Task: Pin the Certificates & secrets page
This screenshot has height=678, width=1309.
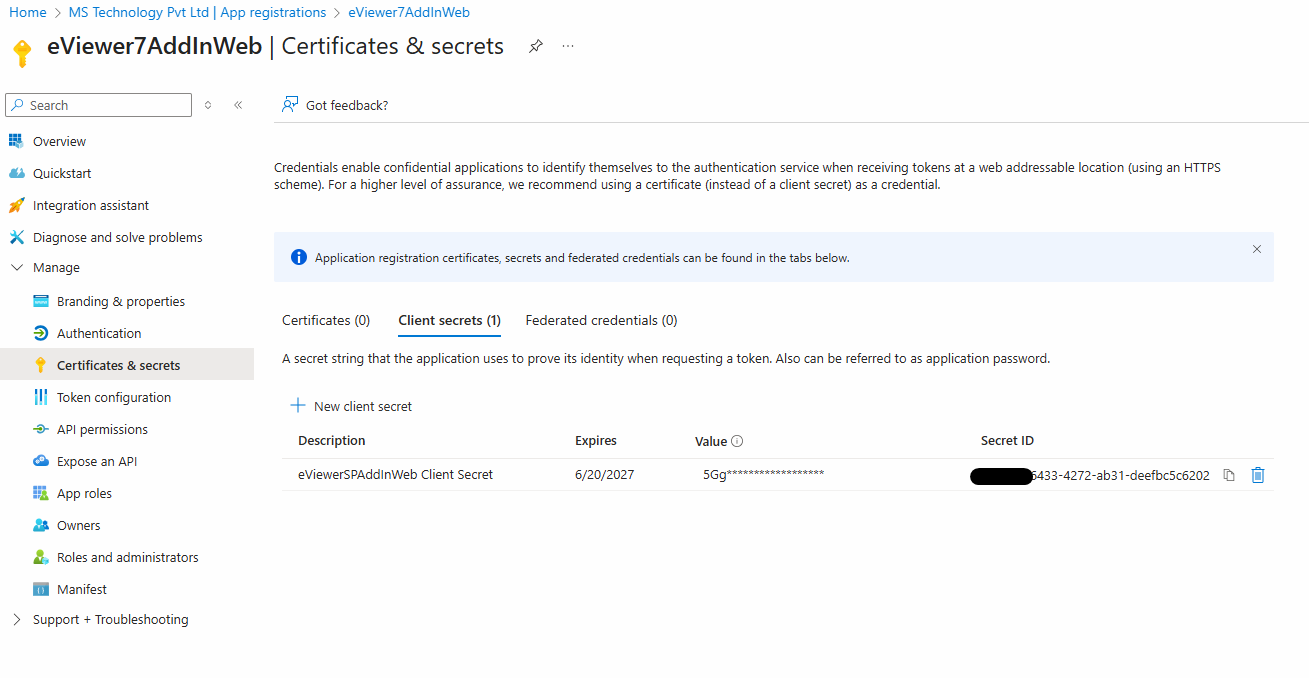Action: (535, 45)
